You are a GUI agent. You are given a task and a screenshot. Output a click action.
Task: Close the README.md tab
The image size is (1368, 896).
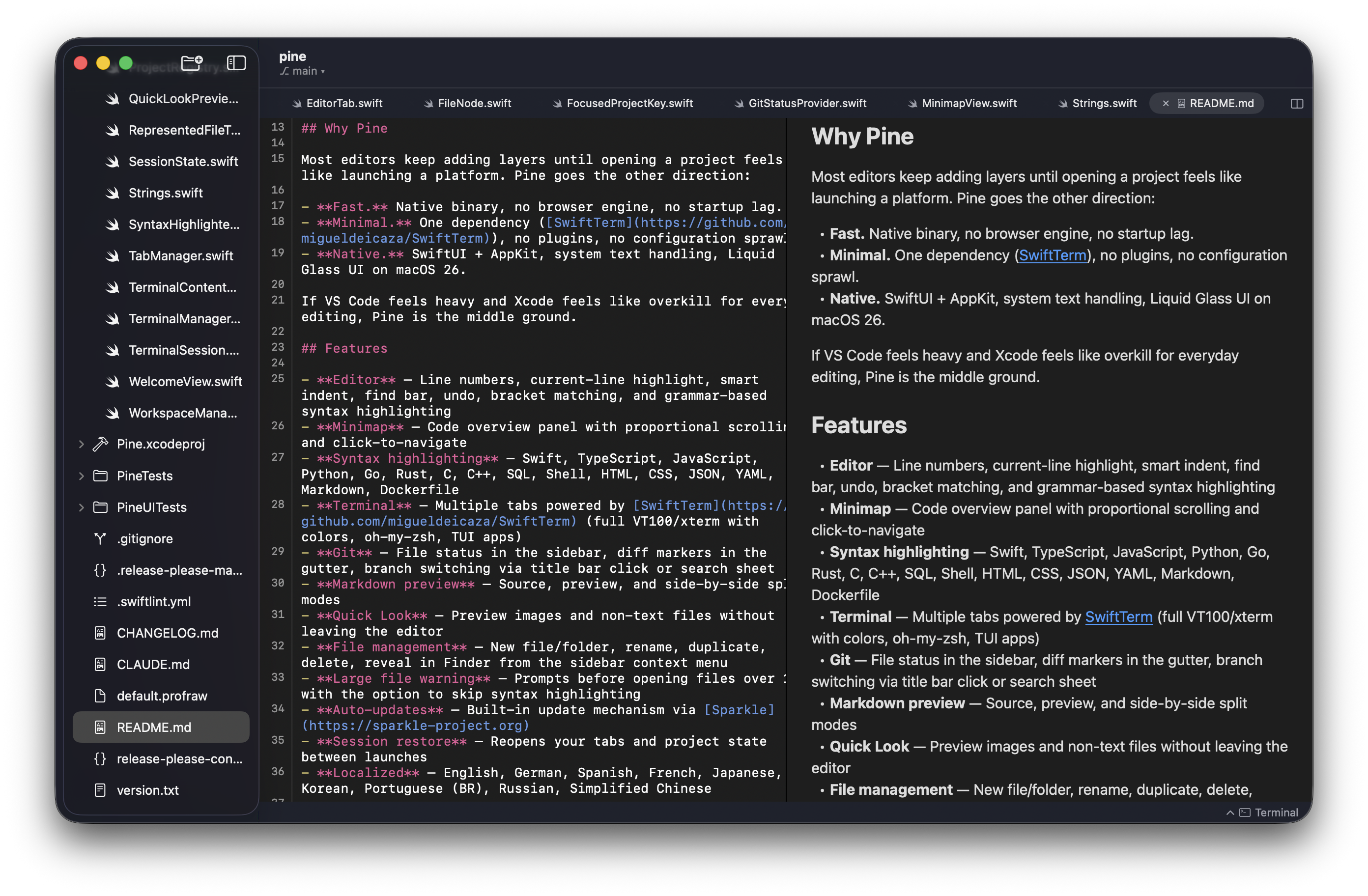(x=1166, y=104)
